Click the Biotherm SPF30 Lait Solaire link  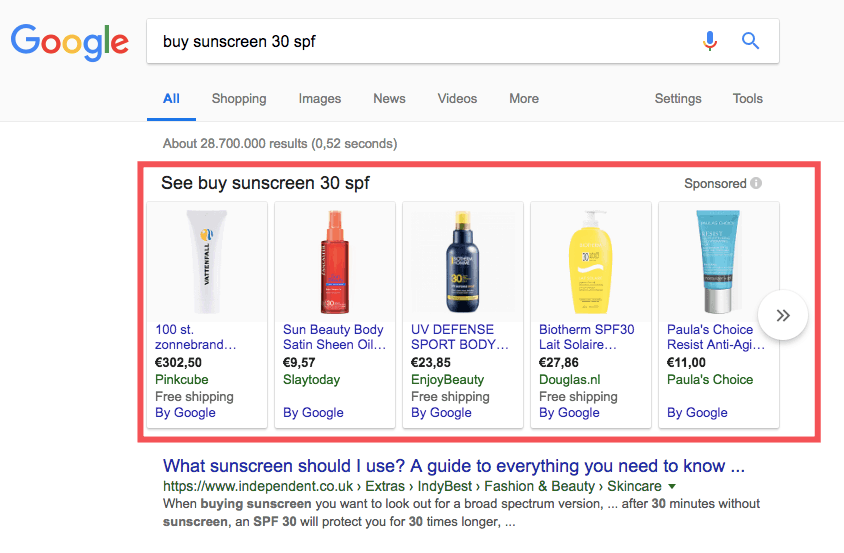coord(586,337)
